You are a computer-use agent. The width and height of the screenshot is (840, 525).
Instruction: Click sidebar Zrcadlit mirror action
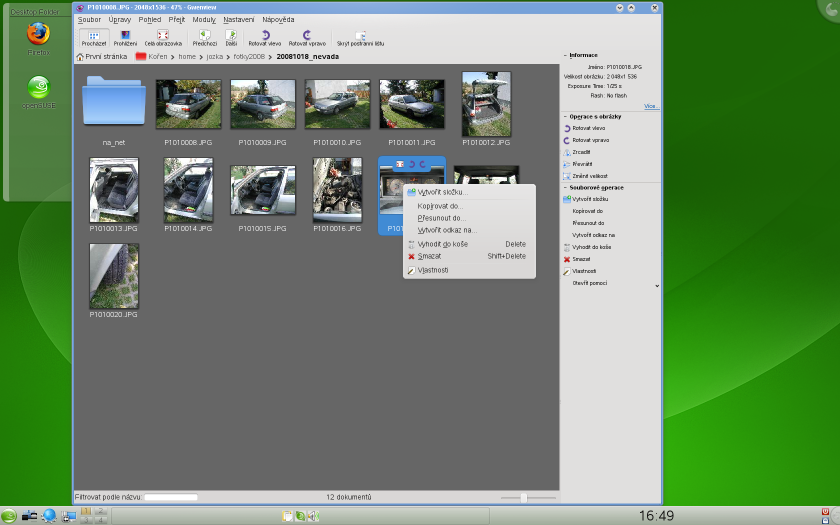[577, 152]
